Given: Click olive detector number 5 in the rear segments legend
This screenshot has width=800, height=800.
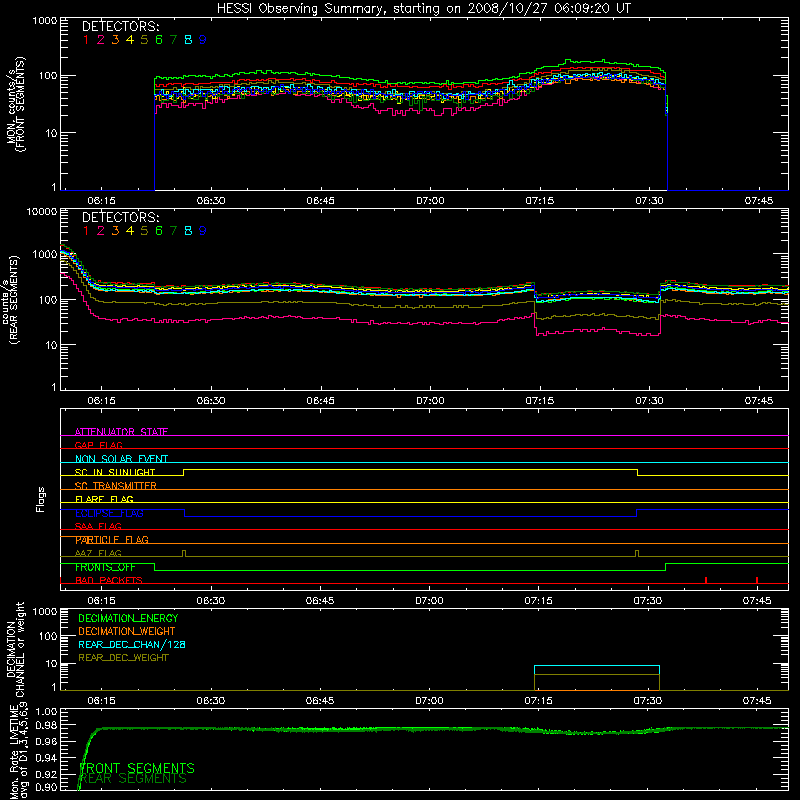Looking at the screenshot, I should pyautogui.click(x=144, y=231).
